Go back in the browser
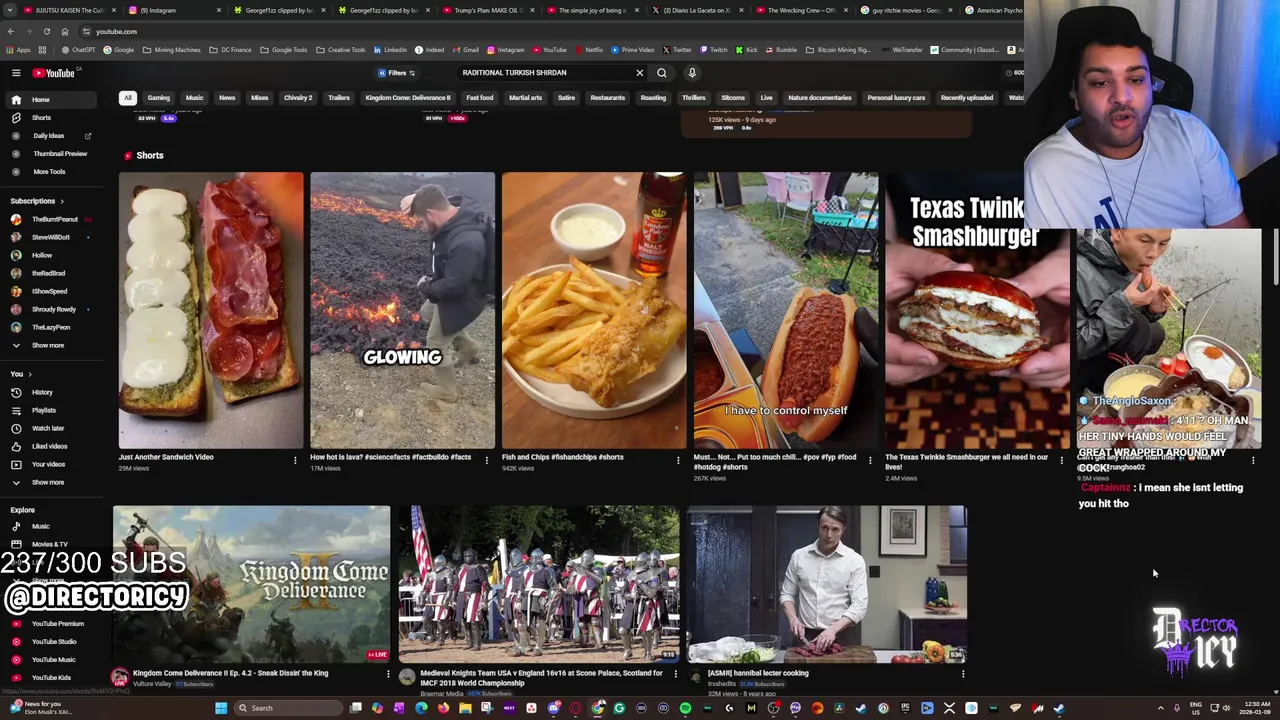The image size is (1280, 720). (11, 31)
